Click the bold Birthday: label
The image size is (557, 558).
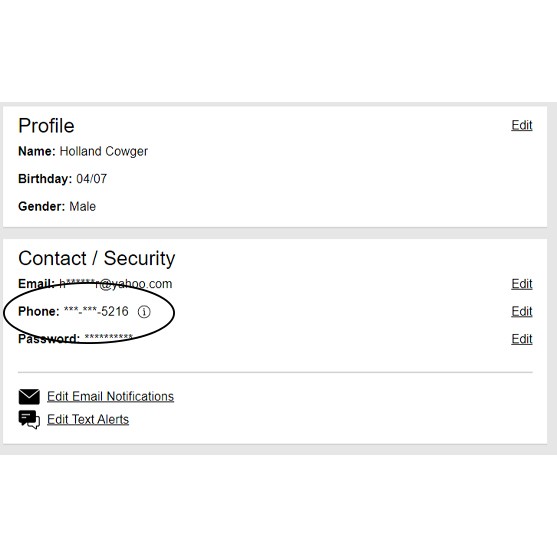(45, 179)
